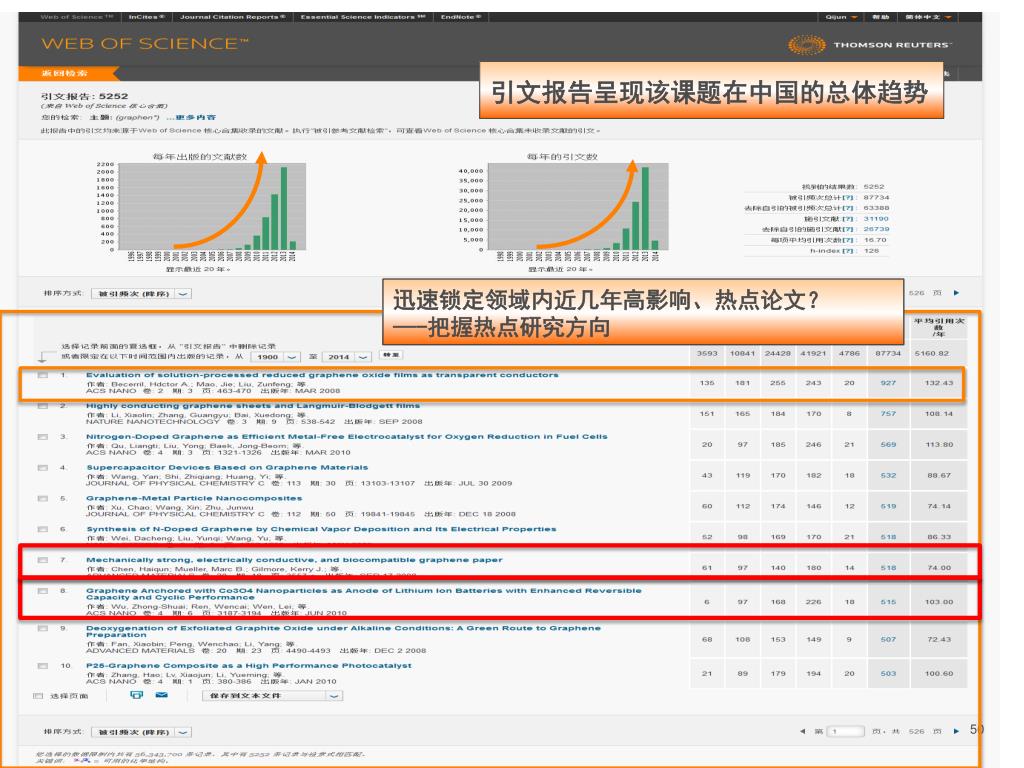Click 显示最近 20 年 under publications chart
This screenshot has height=768, width=1024.
(x=197, y=269)
